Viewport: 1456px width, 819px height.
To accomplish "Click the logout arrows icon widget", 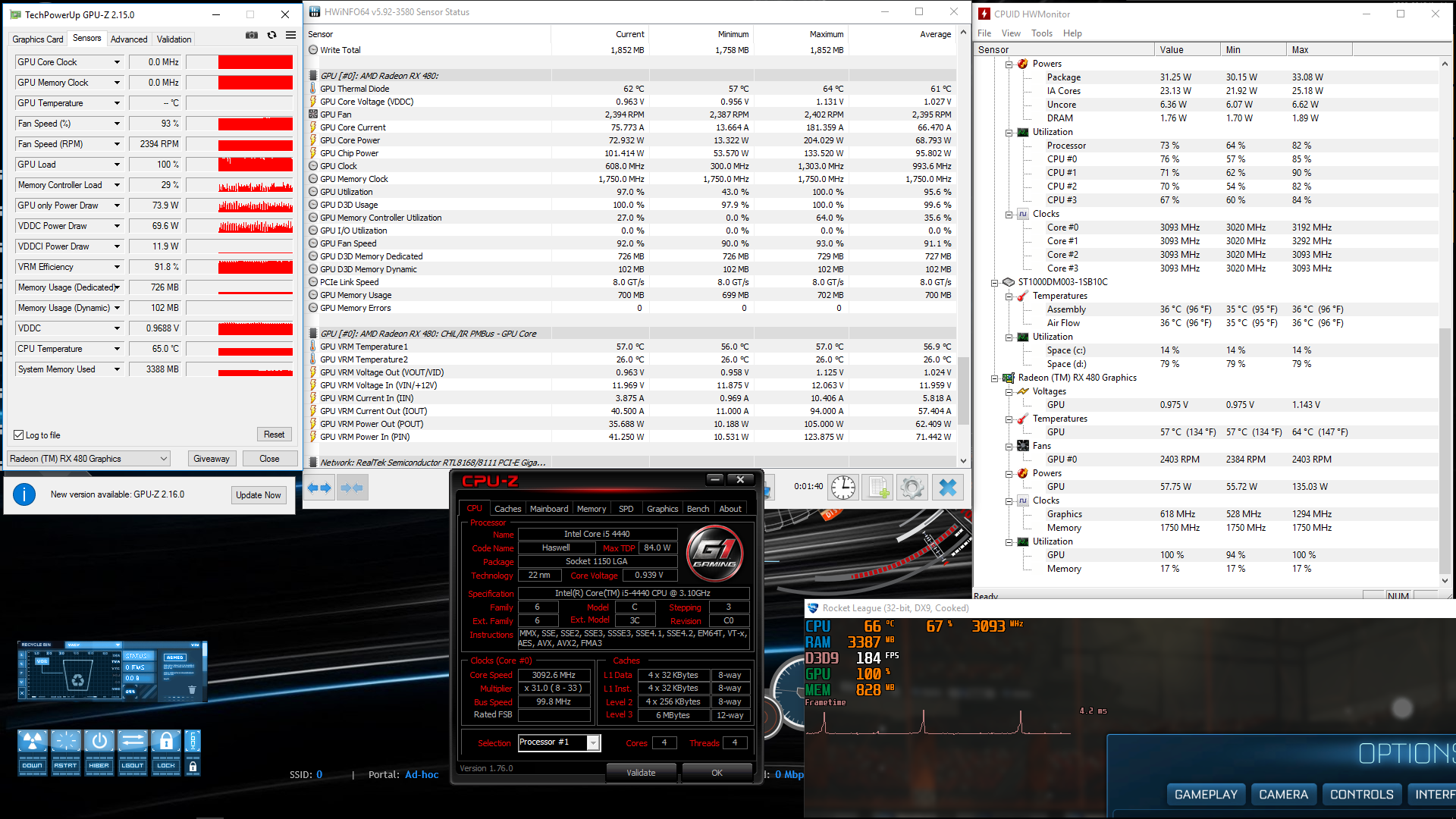I will [133, 741].
